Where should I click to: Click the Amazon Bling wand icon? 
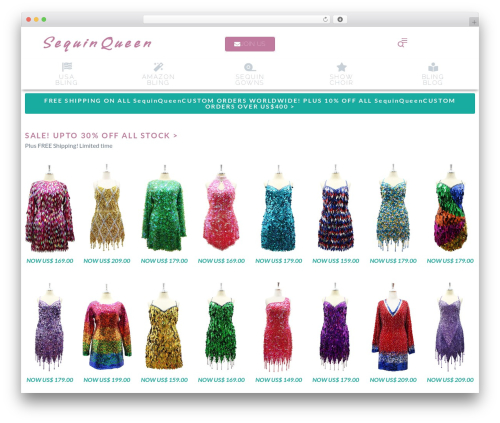click(x=158, y=67)
